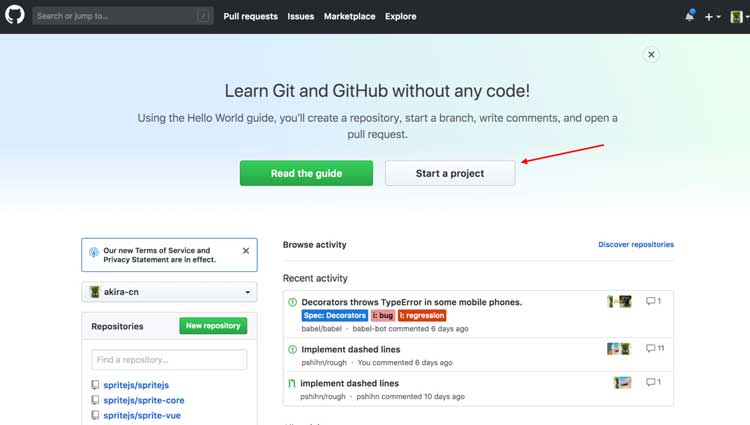Click participant avatars on Decorators issue
750x425 pixels.
(x=619, y=301)
